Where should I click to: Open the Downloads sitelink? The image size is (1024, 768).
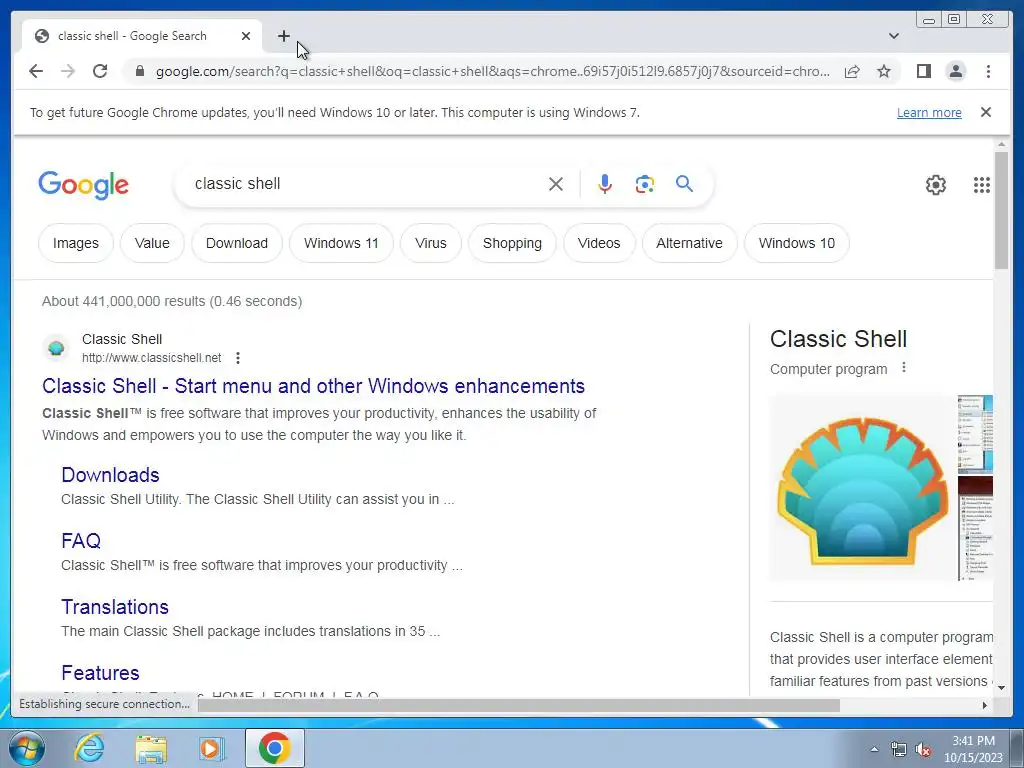coord(110,475)
